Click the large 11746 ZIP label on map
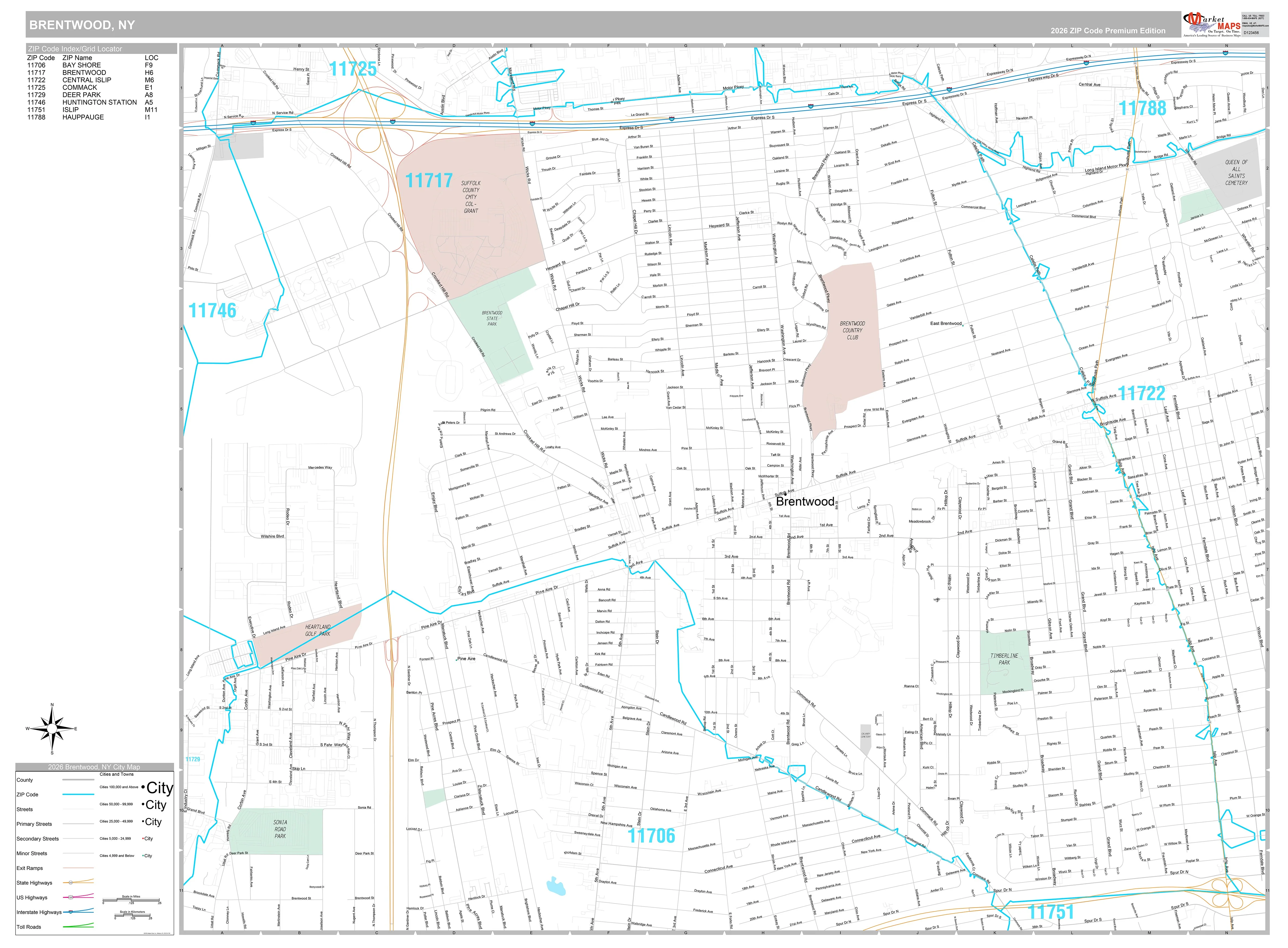 [212, 310]
